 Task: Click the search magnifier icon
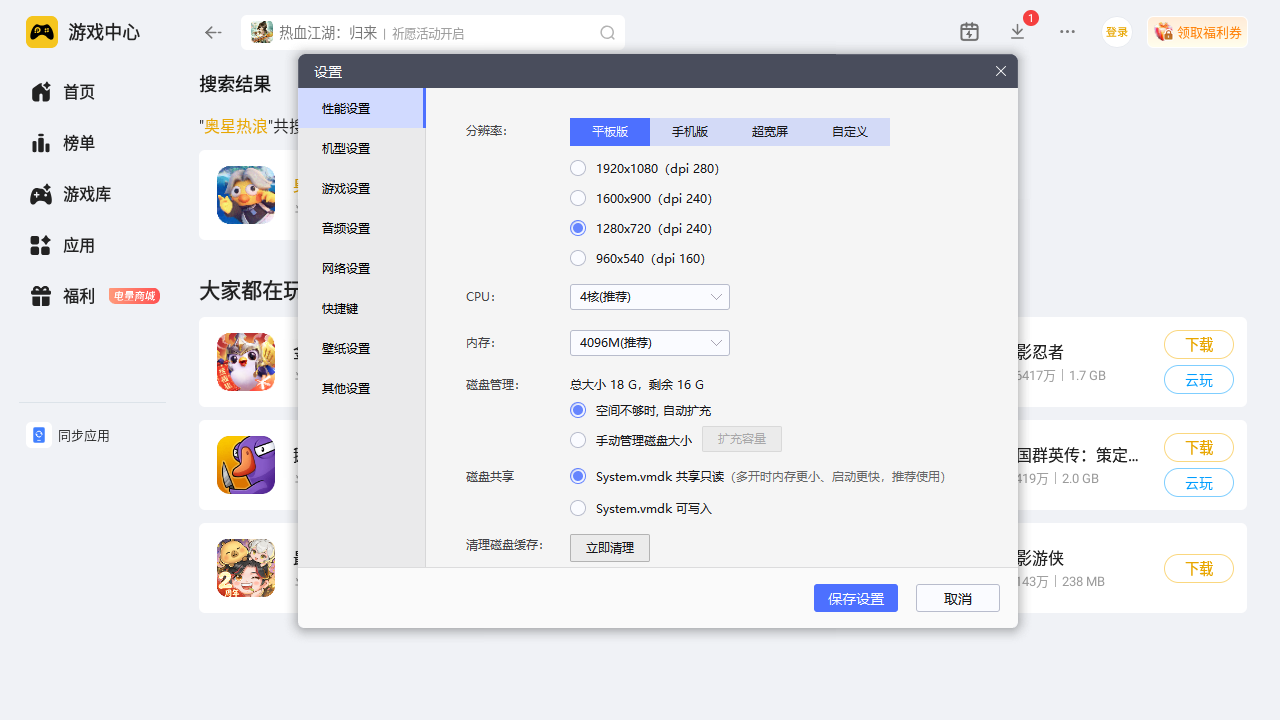tap(607, 33)
